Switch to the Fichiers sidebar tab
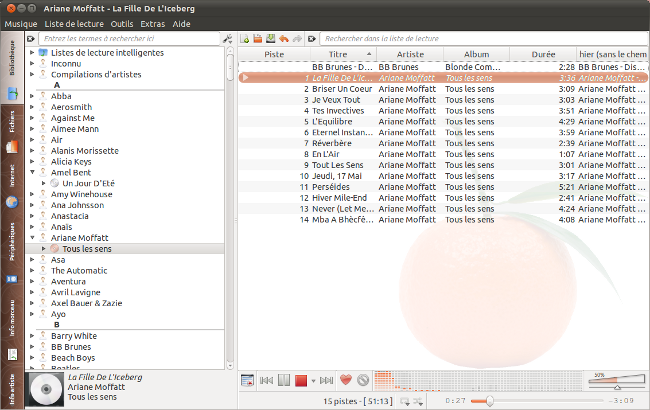650x410 pixels. coord(12,130)
